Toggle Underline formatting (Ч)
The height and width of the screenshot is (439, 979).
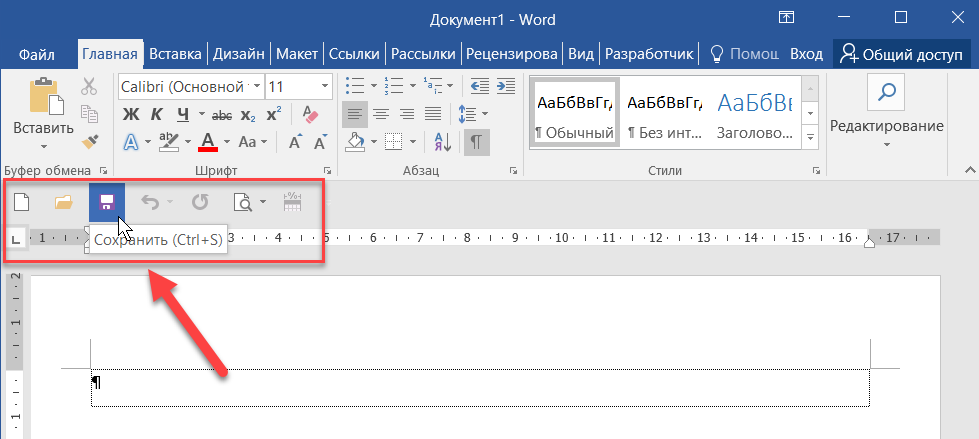183,114
